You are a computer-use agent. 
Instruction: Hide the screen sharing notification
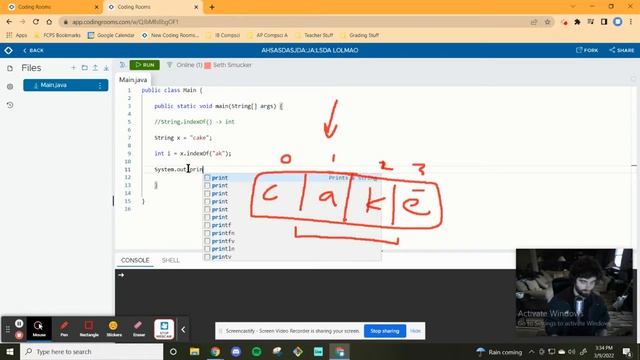[415, 331]
